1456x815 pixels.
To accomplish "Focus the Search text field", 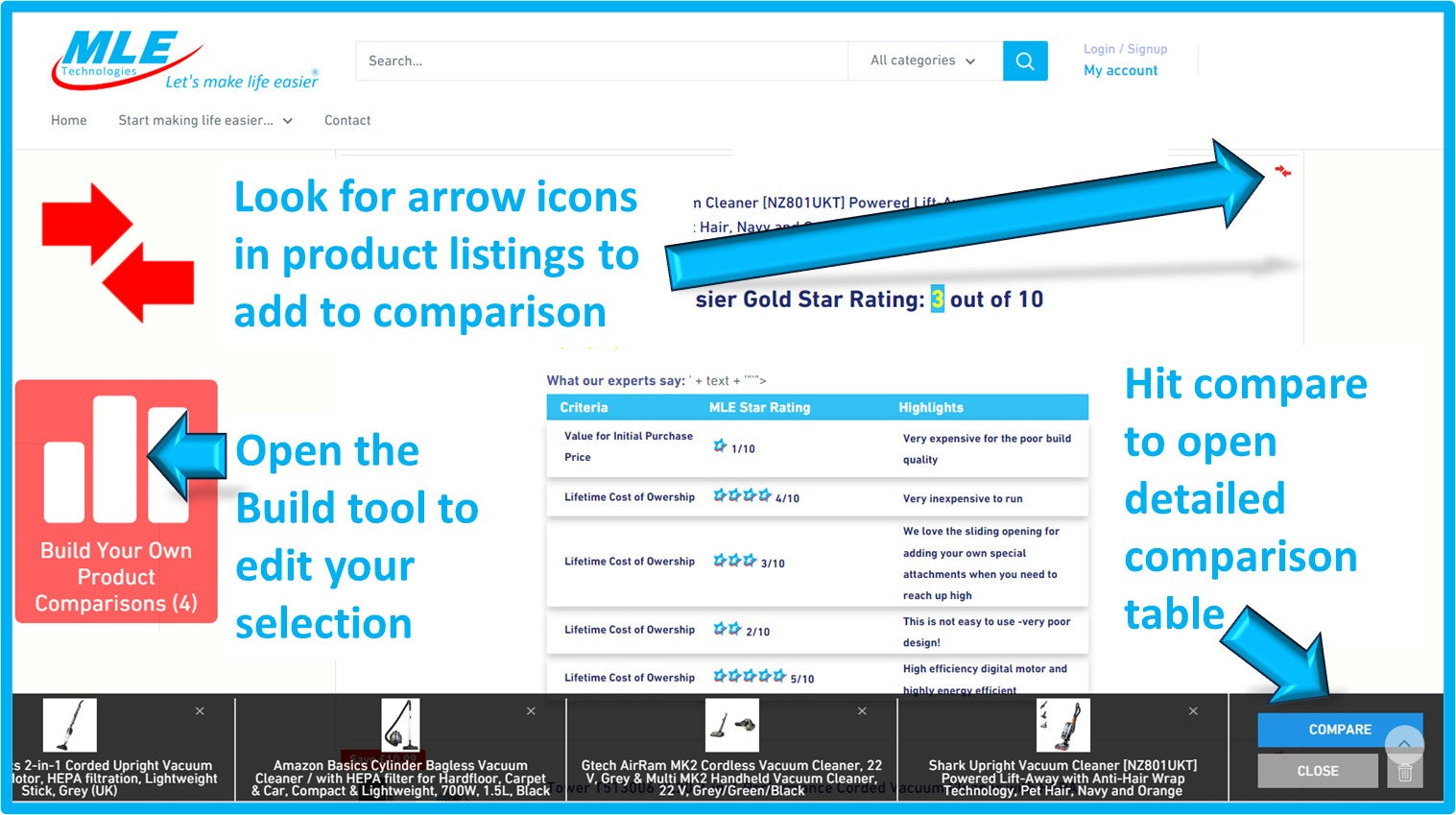I will click(x=602, y=60).
